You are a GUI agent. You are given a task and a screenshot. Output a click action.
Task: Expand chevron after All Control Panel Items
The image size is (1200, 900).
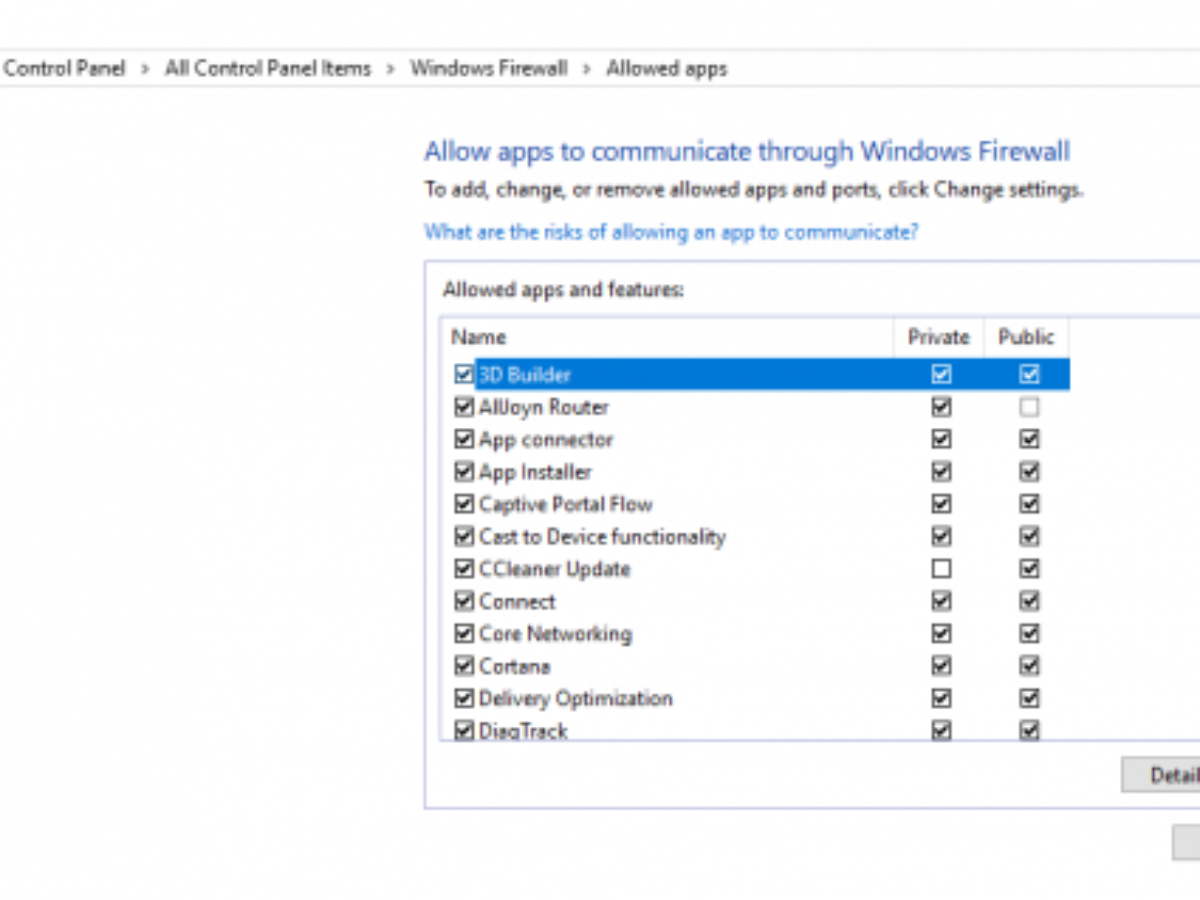(x=391, y=69)
